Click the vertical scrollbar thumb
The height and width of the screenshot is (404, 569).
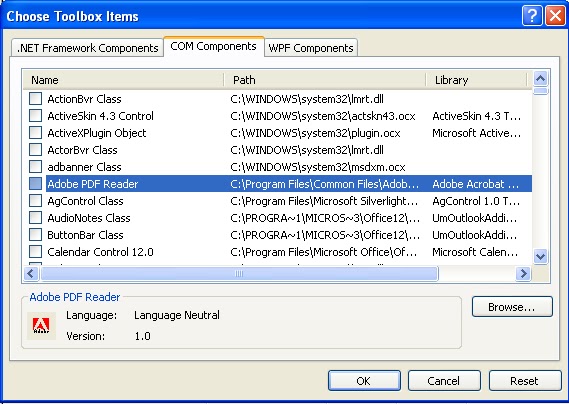point(541,91)
